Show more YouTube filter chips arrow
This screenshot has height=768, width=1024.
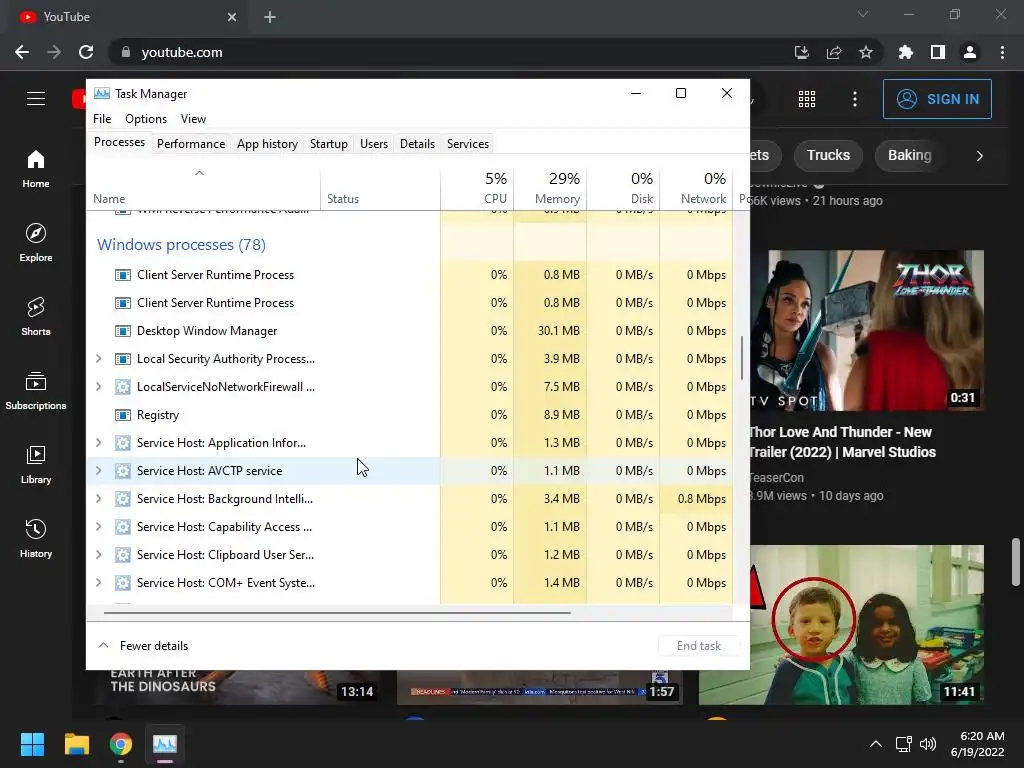(x=979, y=155)
